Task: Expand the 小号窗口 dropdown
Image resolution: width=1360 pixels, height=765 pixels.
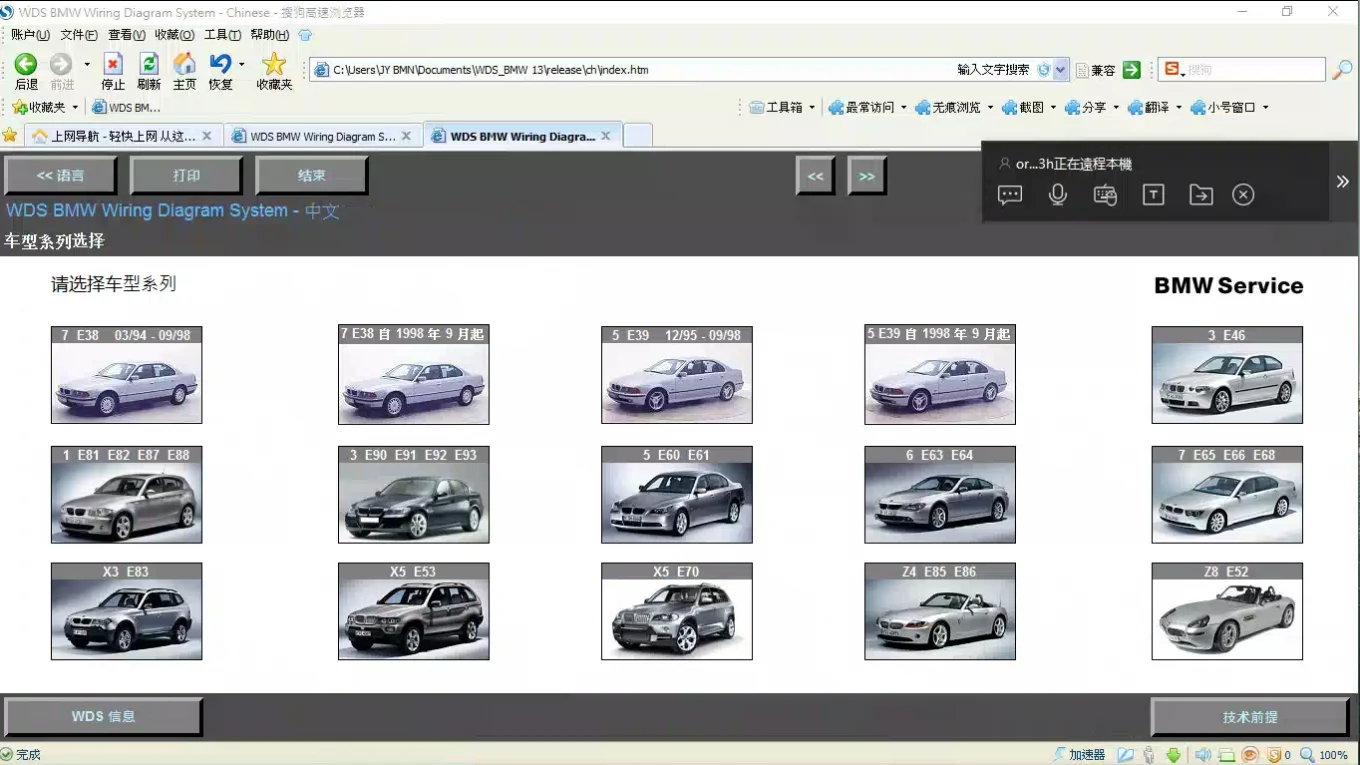Action: tap(1265, 107)
